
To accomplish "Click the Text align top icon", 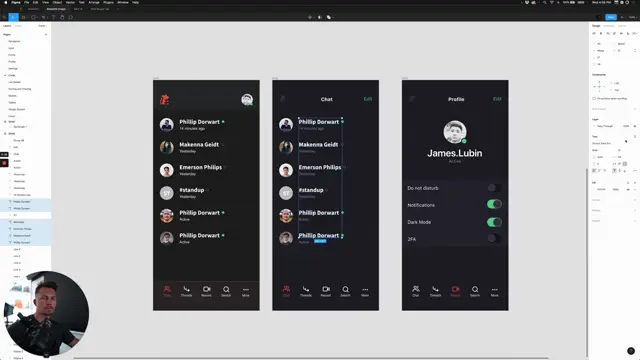I will pos(614,171).
